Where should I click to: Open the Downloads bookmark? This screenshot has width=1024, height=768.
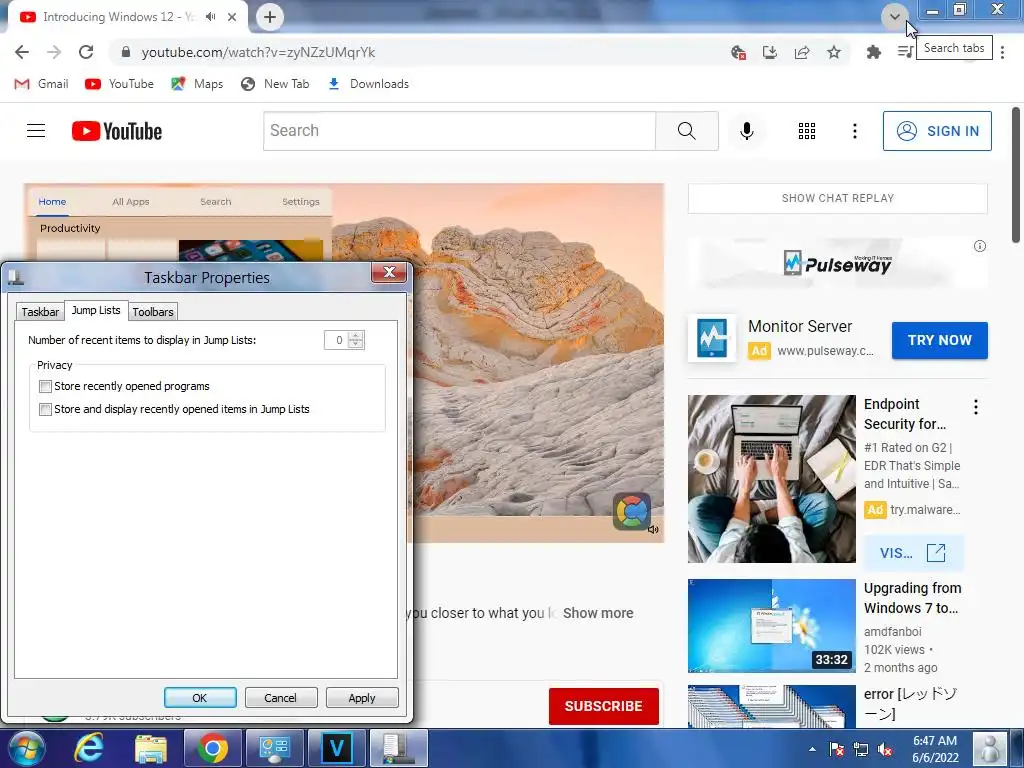368,84
